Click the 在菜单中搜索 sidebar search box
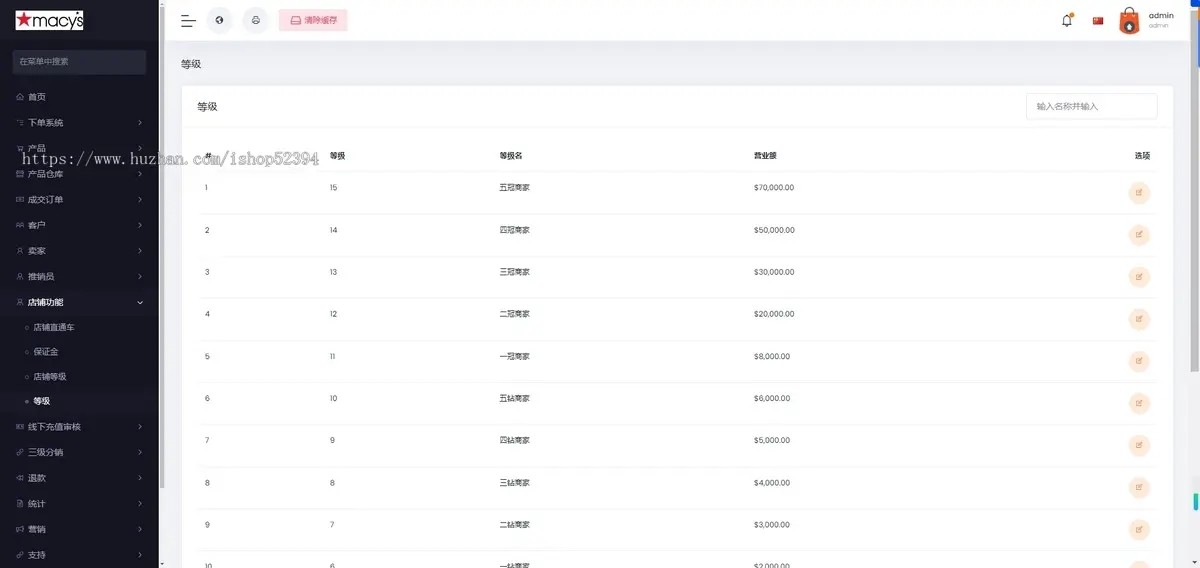The height and width of the screenshot is (568, 1200). [x=79, y=62]
